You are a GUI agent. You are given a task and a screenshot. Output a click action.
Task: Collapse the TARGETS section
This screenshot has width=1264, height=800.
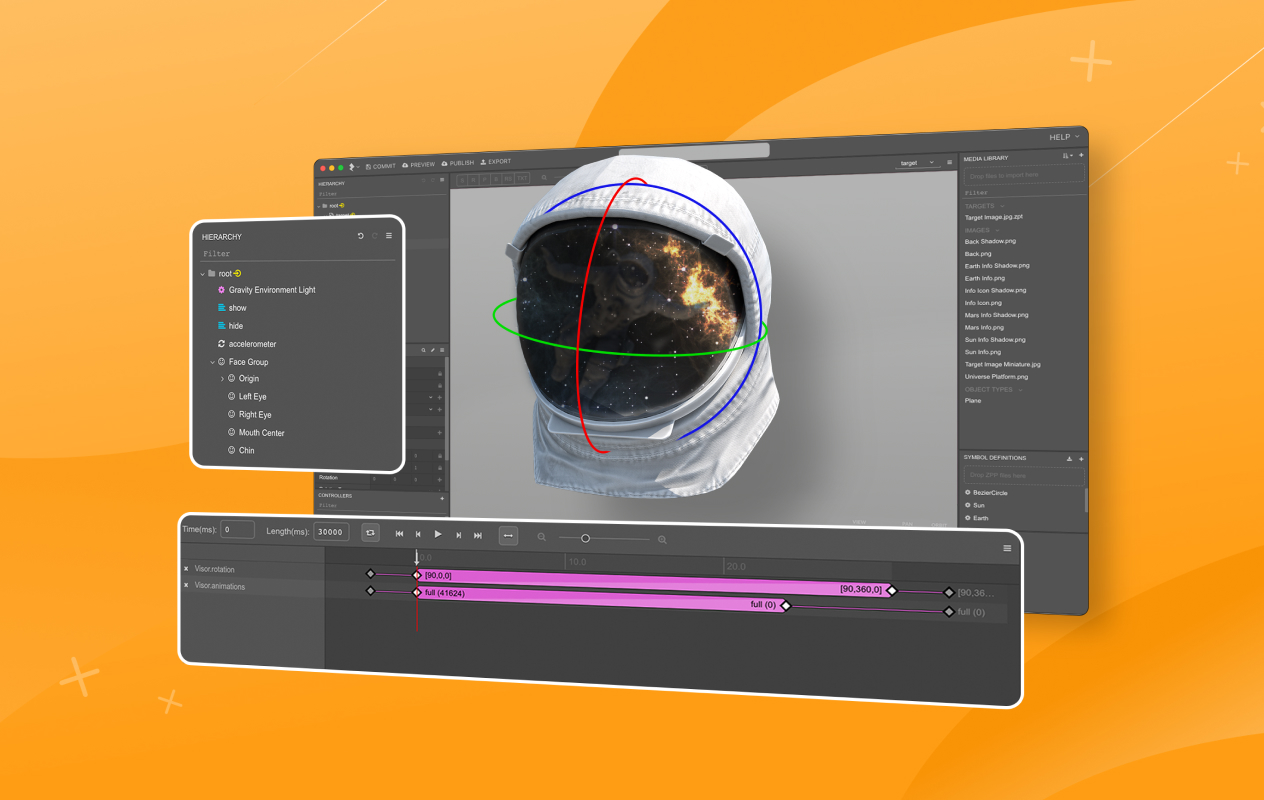pyautogui.click(x=1002, y=206)
